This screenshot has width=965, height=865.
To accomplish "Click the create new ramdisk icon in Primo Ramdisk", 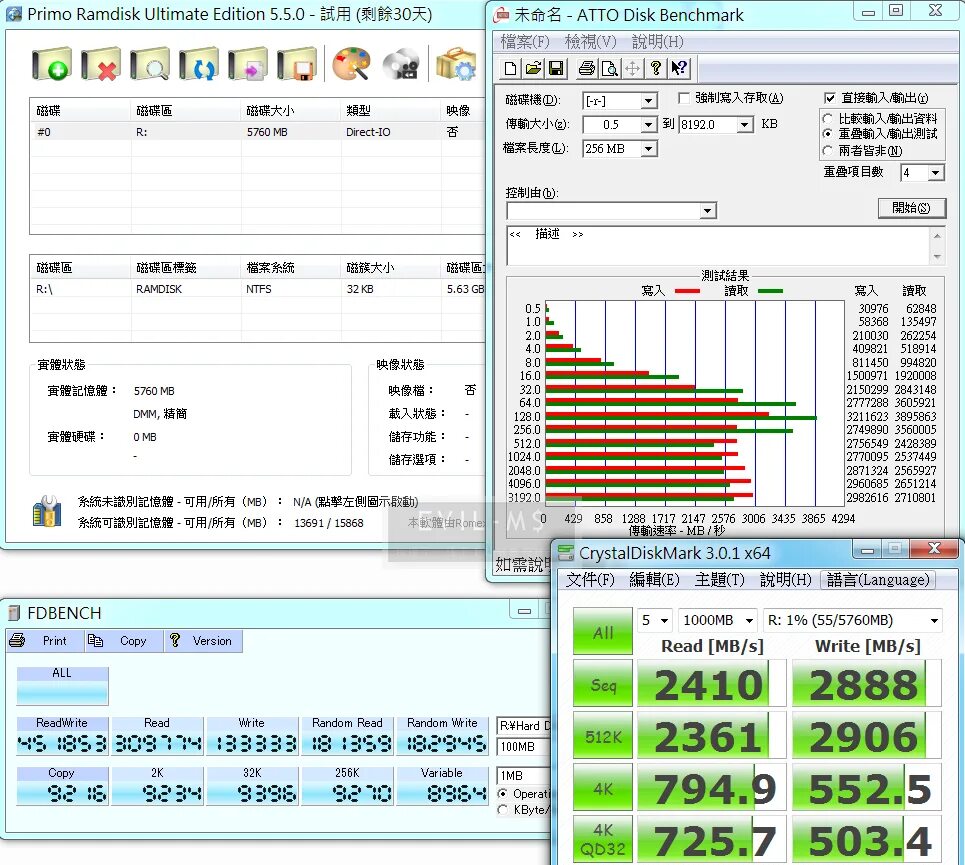I will tap(52, 64).
